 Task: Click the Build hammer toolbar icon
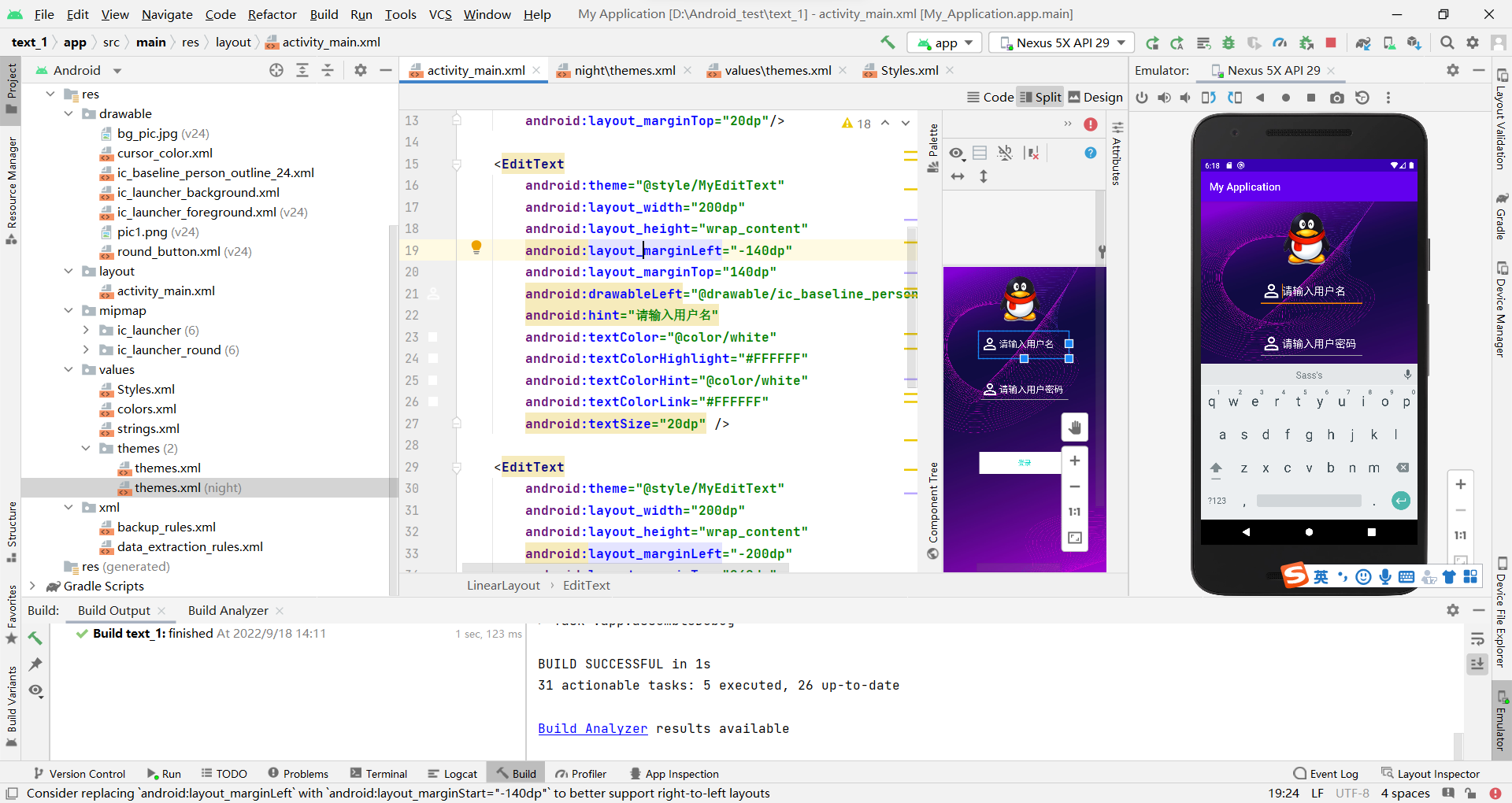coord(888,42)
